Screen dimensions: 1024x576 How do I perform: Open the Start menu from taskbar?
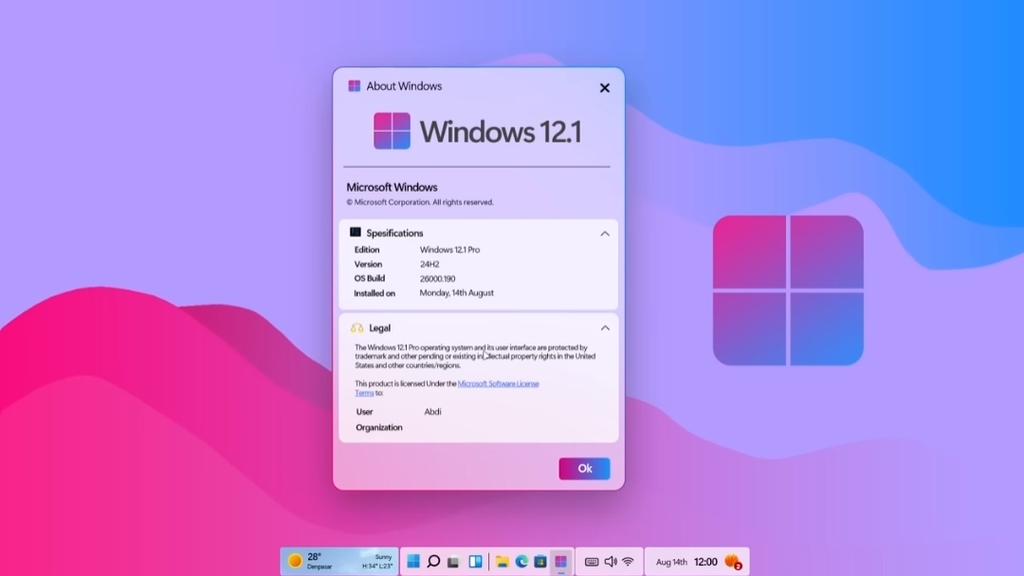point(413,562)
